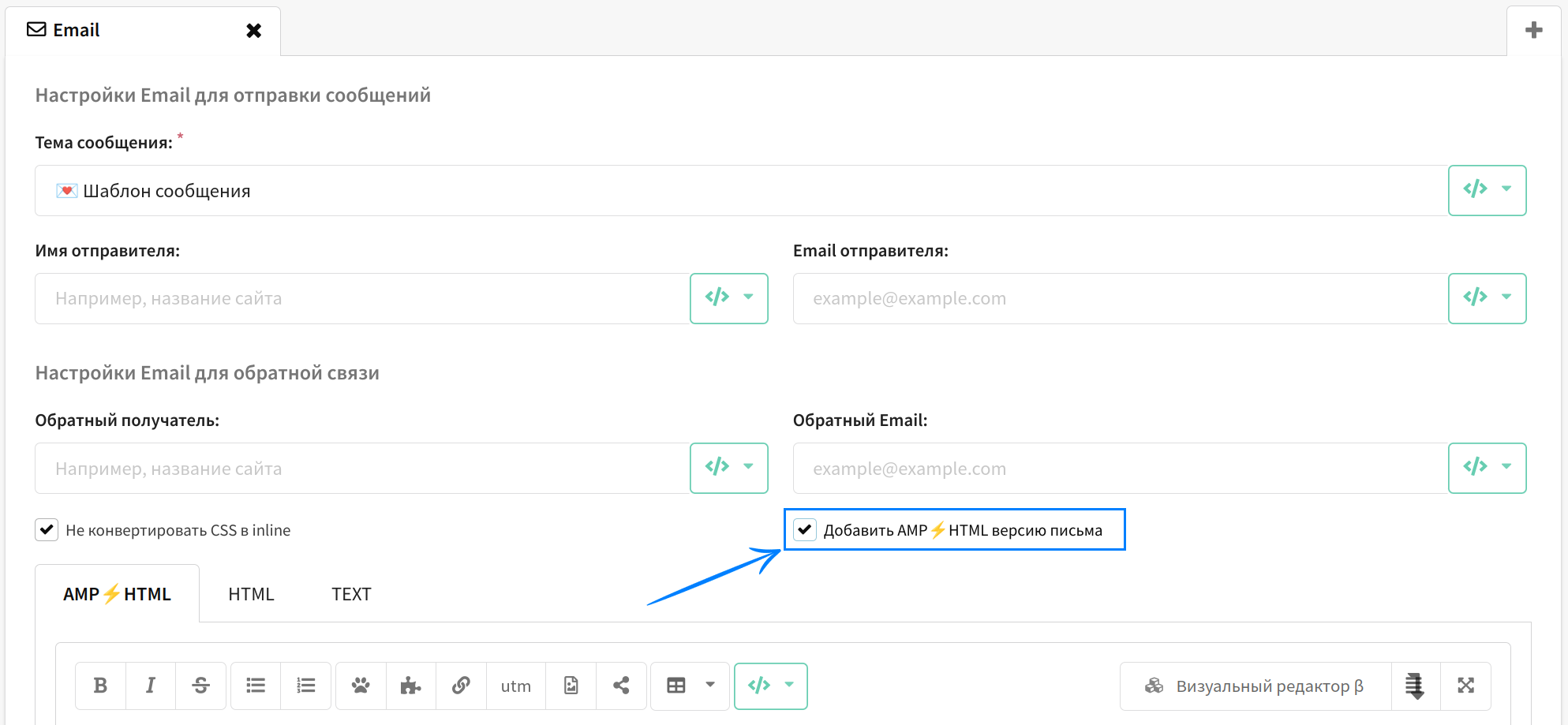
Task: Insert a link with the chain icon
Action: pyautogui.click(x=462, y=686)
